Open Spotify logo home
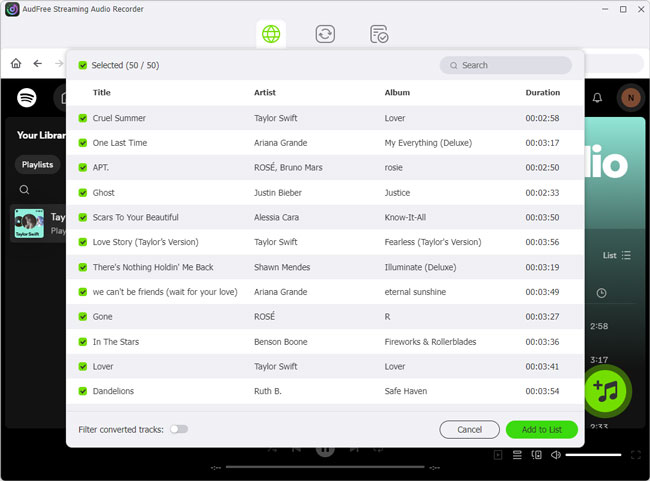The width and height of the screenshot is (650, 481). (x=27, y=98)
